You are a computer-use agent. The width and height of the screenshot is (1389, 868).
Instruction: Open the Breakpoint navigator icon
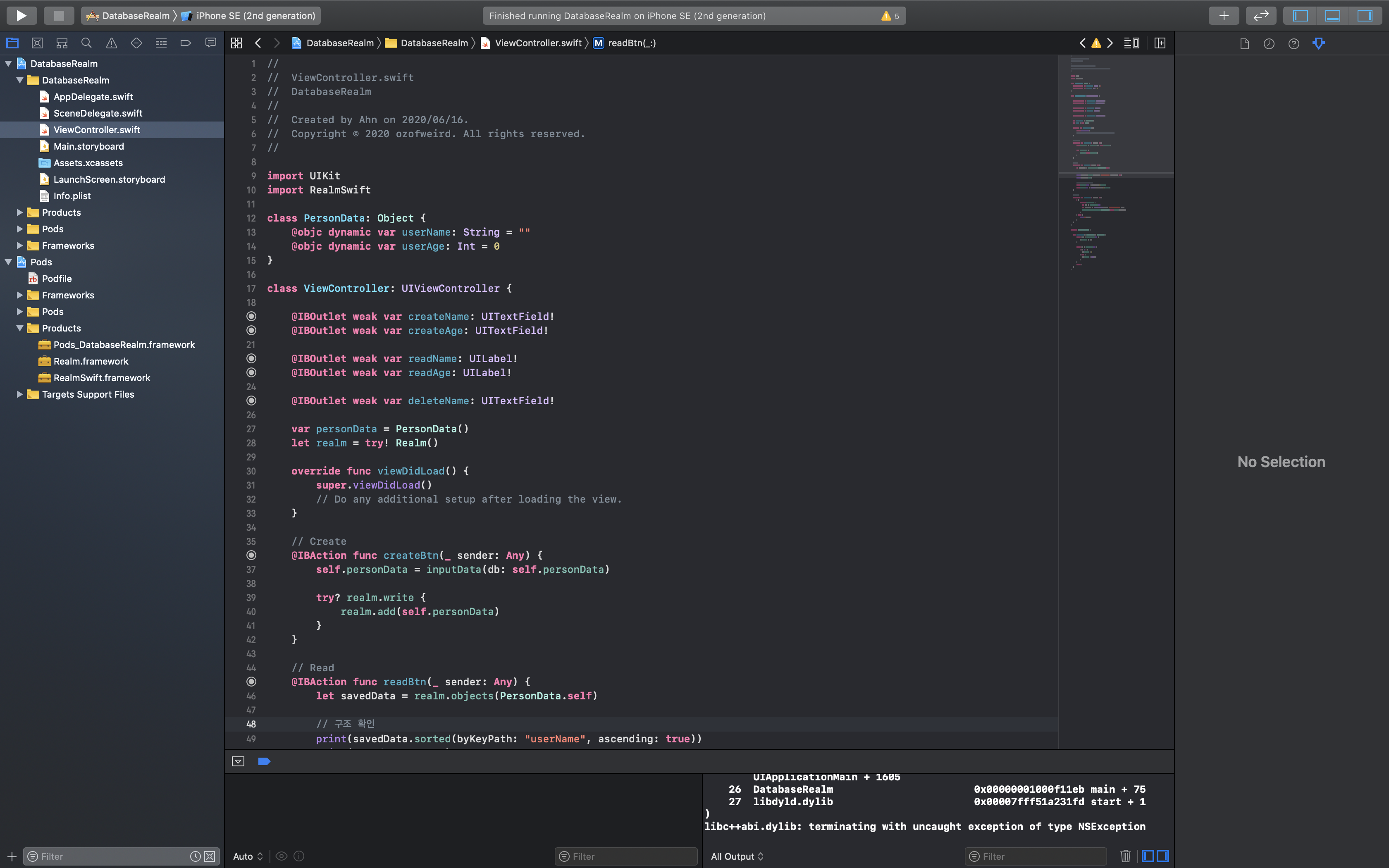tap(185, 43)
